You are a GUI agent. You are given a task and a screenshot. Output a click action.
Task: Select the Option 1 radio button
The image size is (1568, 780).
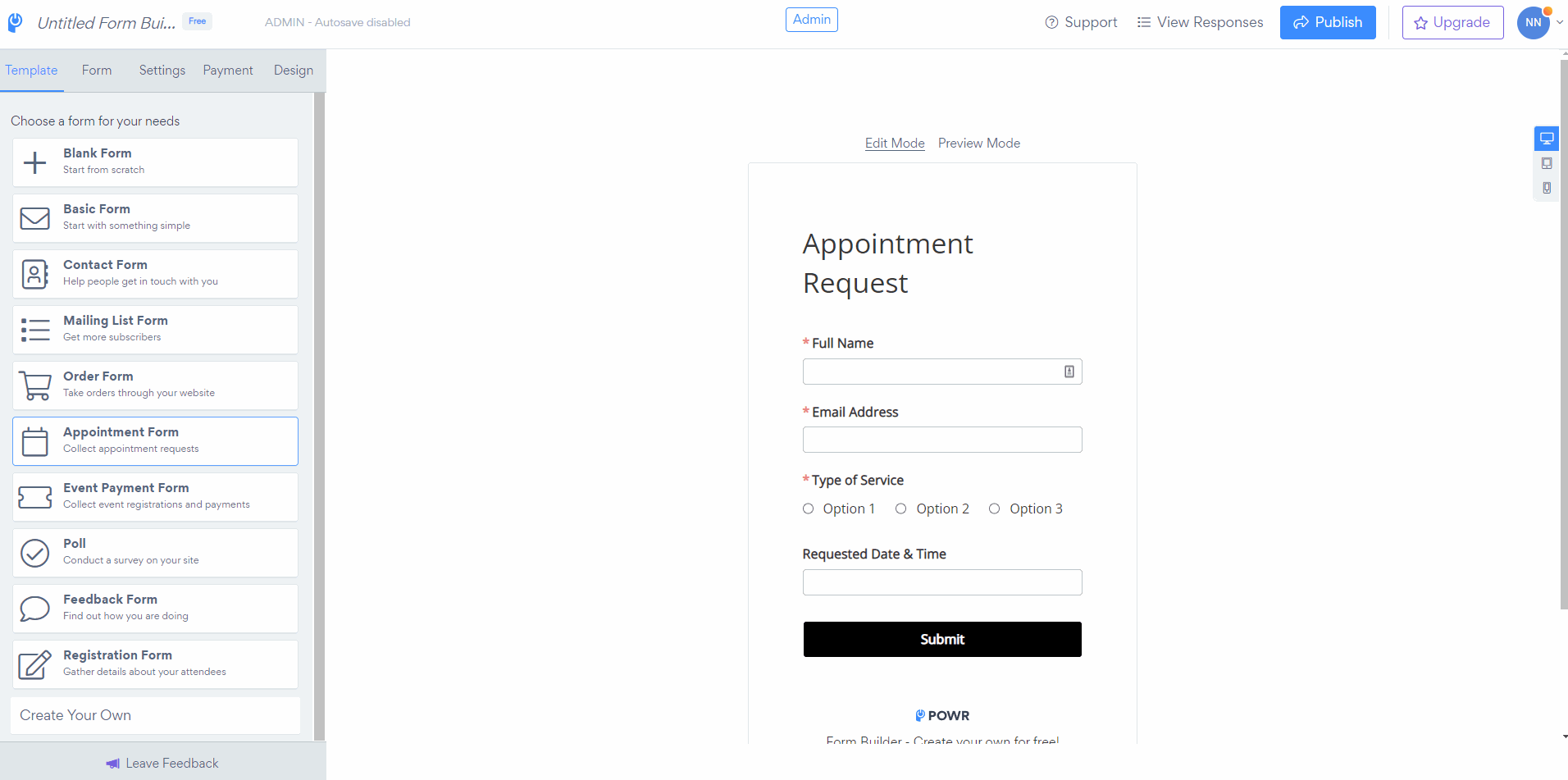[x=808, y=509]
